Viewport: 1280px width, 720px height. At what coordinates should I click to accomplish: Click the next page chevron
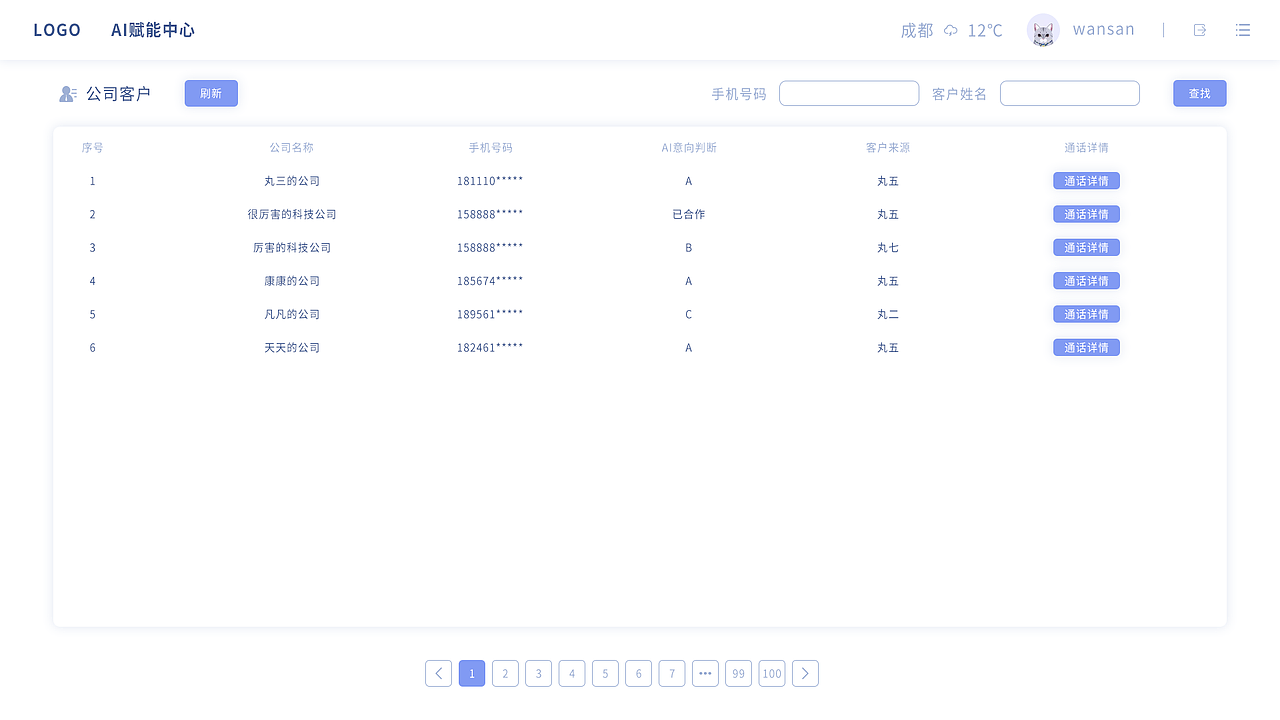[x=805, y=673]
